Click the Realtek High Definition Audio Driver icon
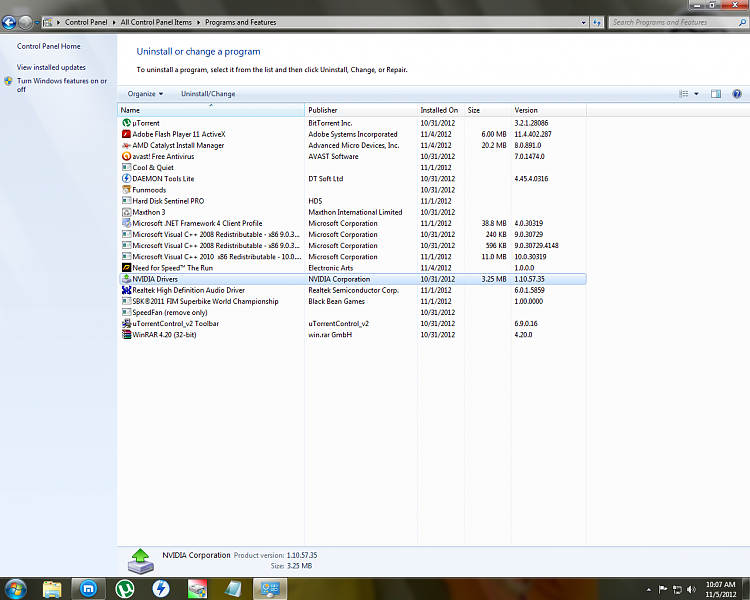 (126, 290)
